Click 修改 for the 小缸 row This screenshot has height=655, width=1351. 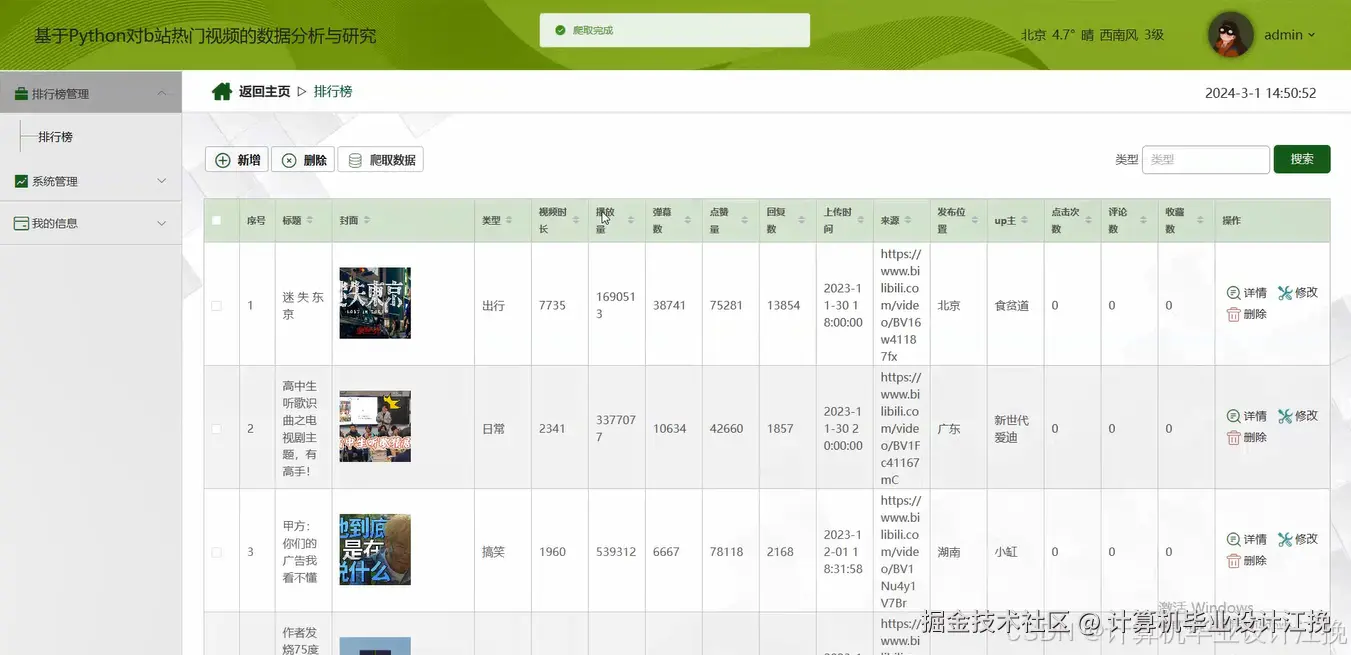[1298, 539]
